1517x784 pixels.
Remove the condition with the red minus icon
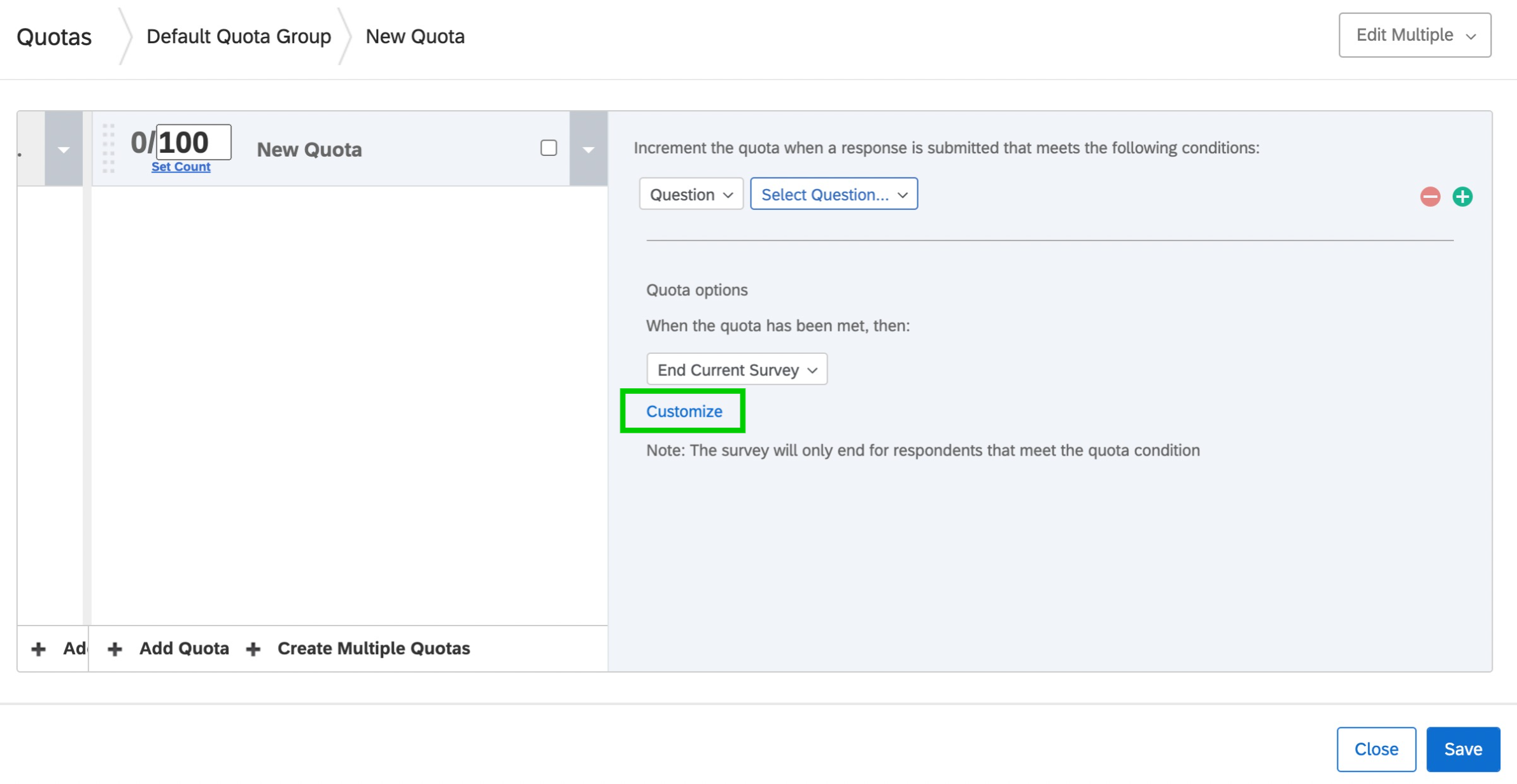pyautogui.click(x=1430, y=196)
